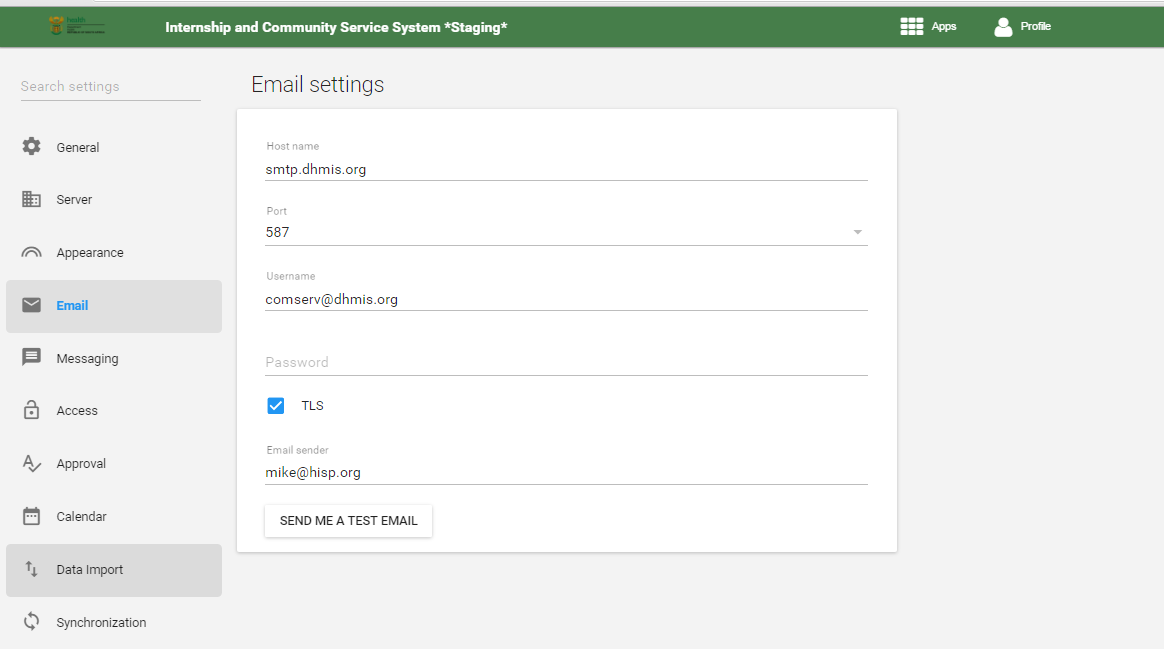Image resolution: width=1164 pixels, height=649 pixels.
Task: Uncheck the TLS checkbox
Action: pos(276,406)
